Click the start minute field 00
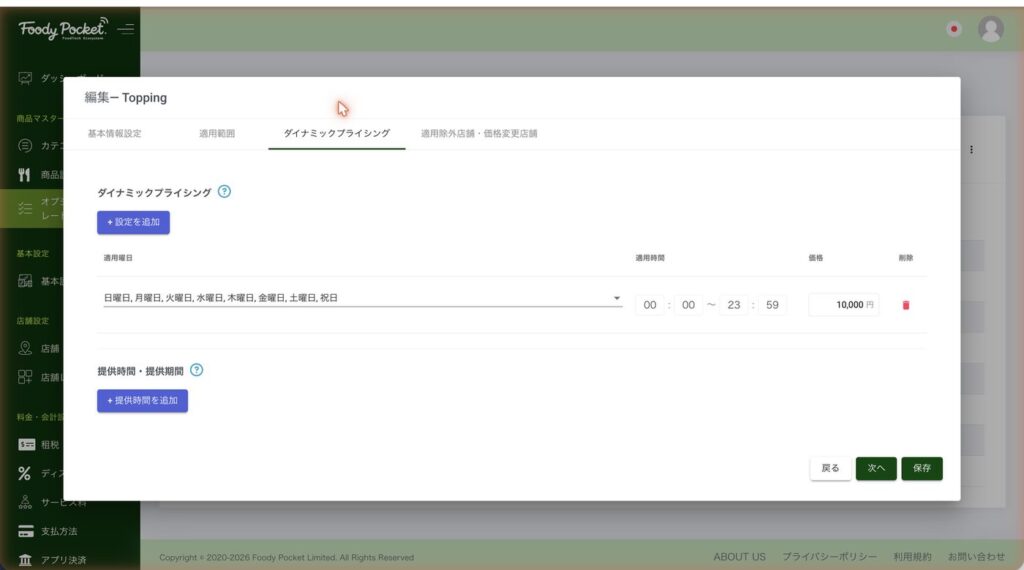 [x=688, y=305]
